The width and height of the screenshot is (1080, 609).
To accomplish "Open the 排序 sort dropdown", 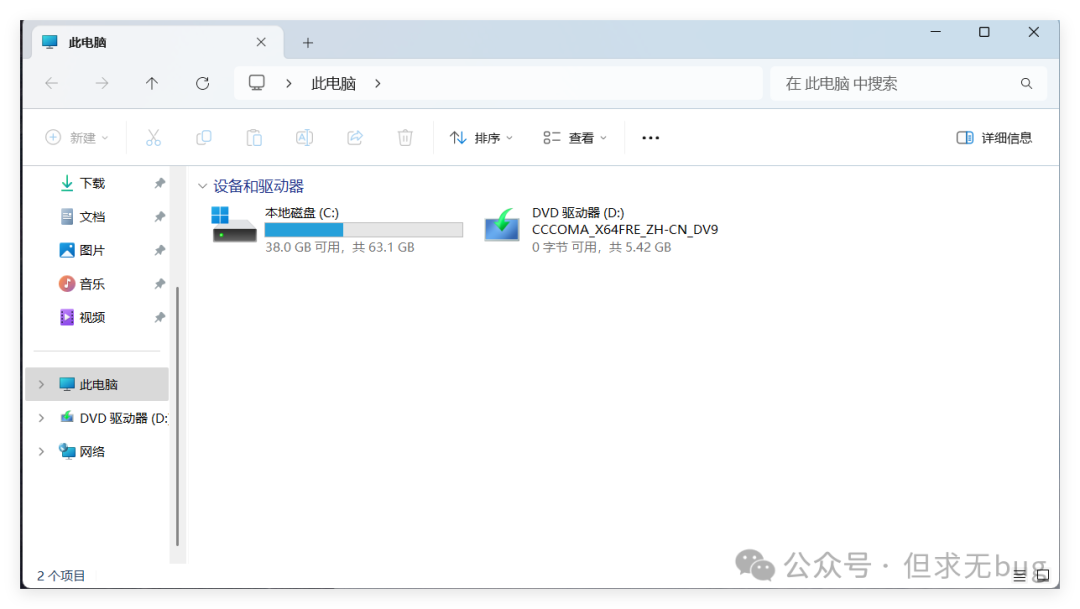I will 481,138.
